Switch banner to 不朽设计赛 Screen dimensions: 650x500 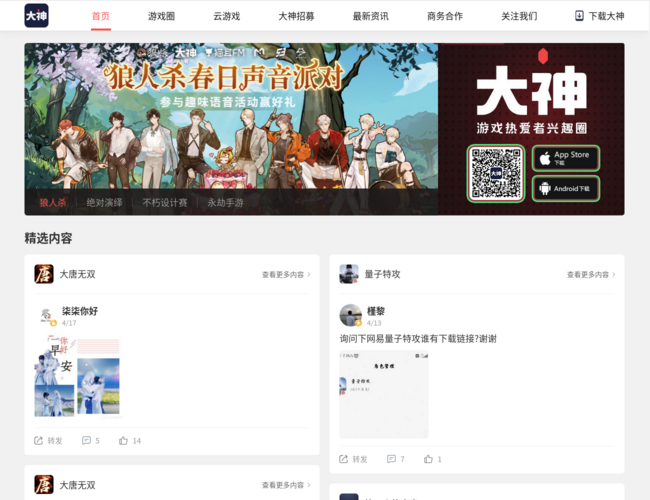click(165, 203)
